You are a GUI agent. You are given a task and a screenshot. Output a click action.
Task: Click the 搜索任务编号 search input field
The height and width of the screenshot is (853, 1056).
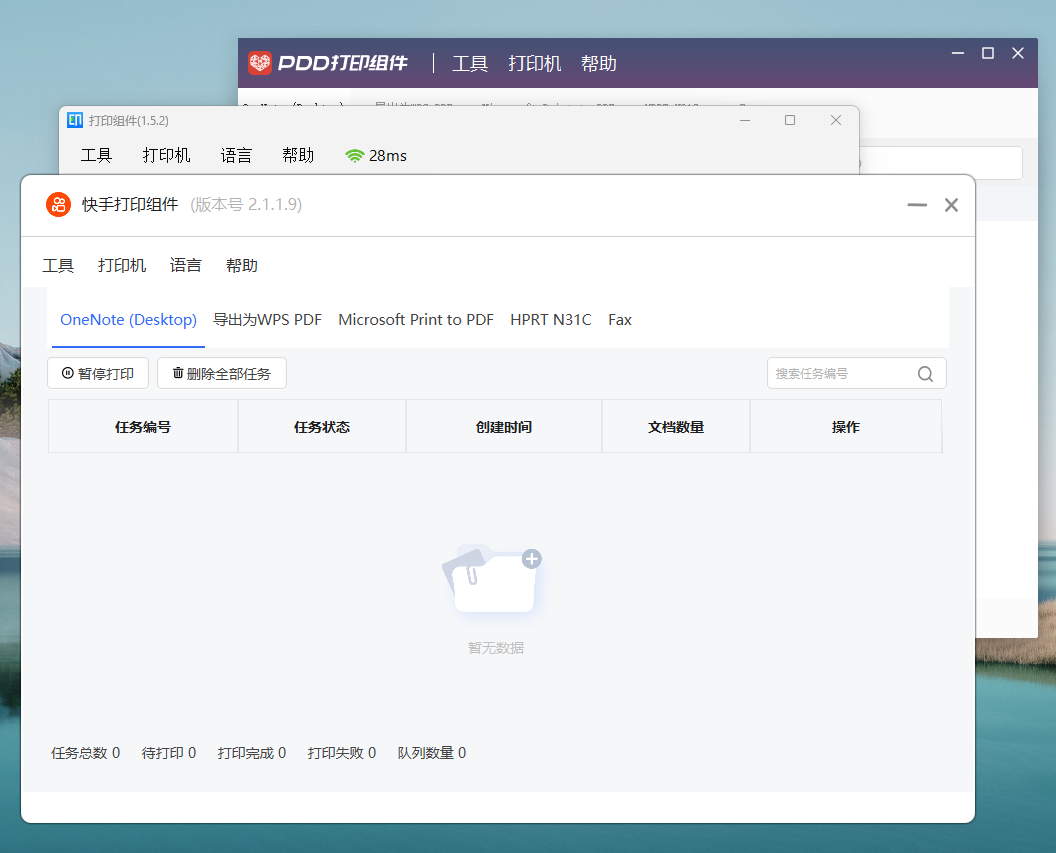coord(840,374)
